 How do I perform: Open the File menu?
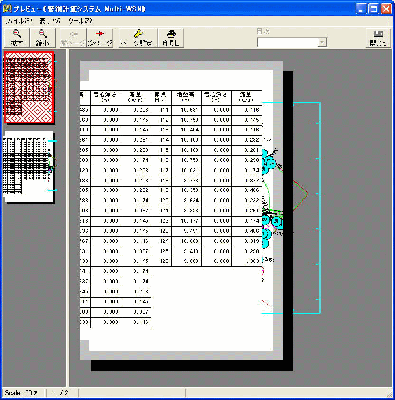18,21
